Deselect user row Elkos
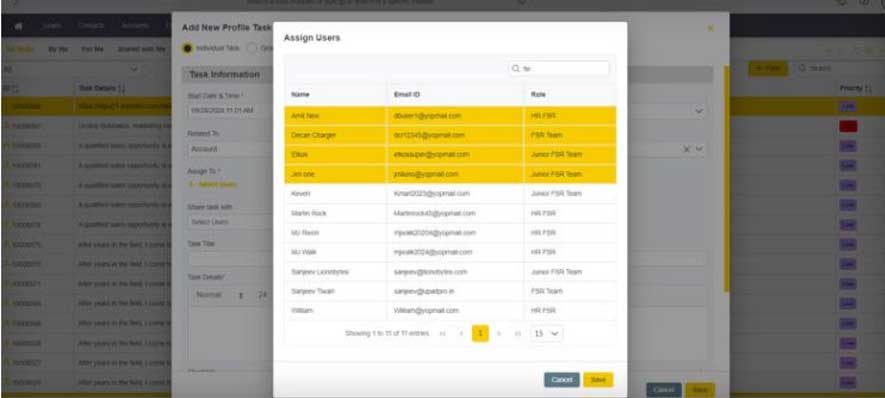The width and height of the screenshot is (885, 398). click(450, 155)
